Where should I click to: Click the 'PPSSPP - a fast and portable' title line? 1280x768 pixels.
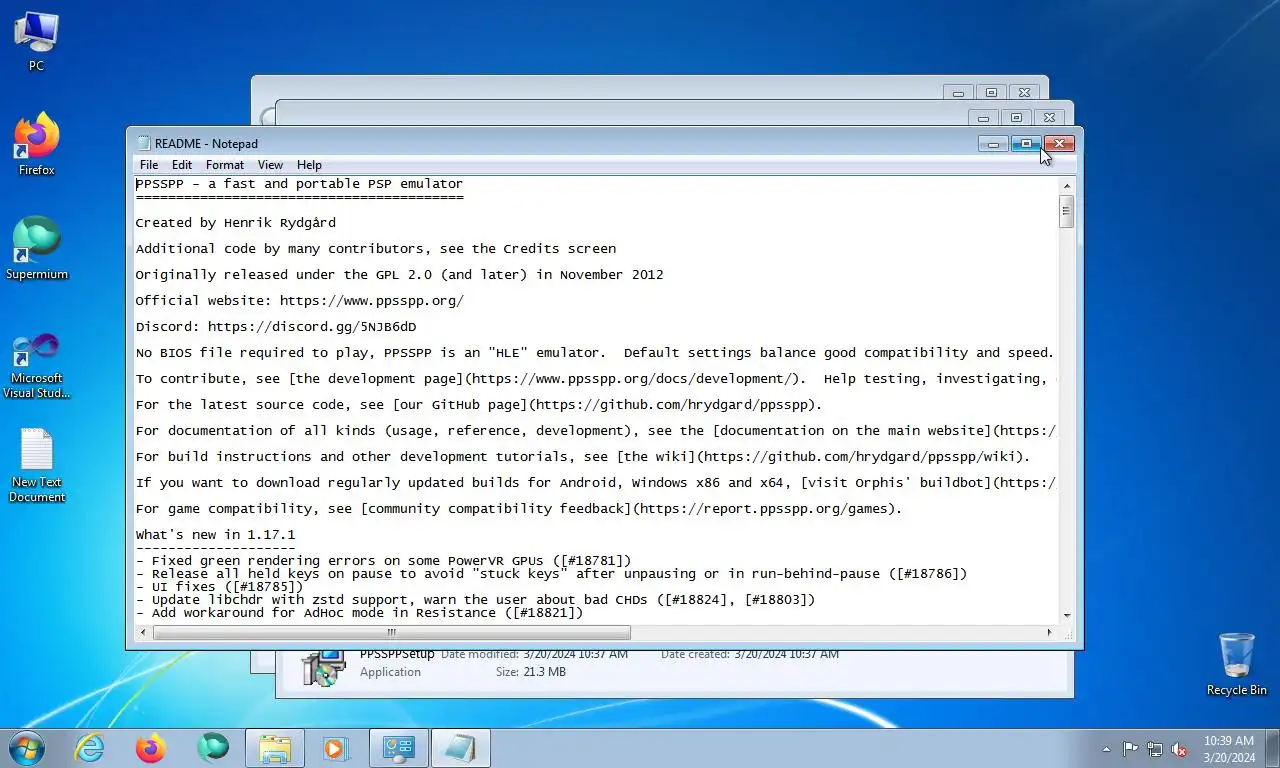pyautogui.click(x=300, y=184)
